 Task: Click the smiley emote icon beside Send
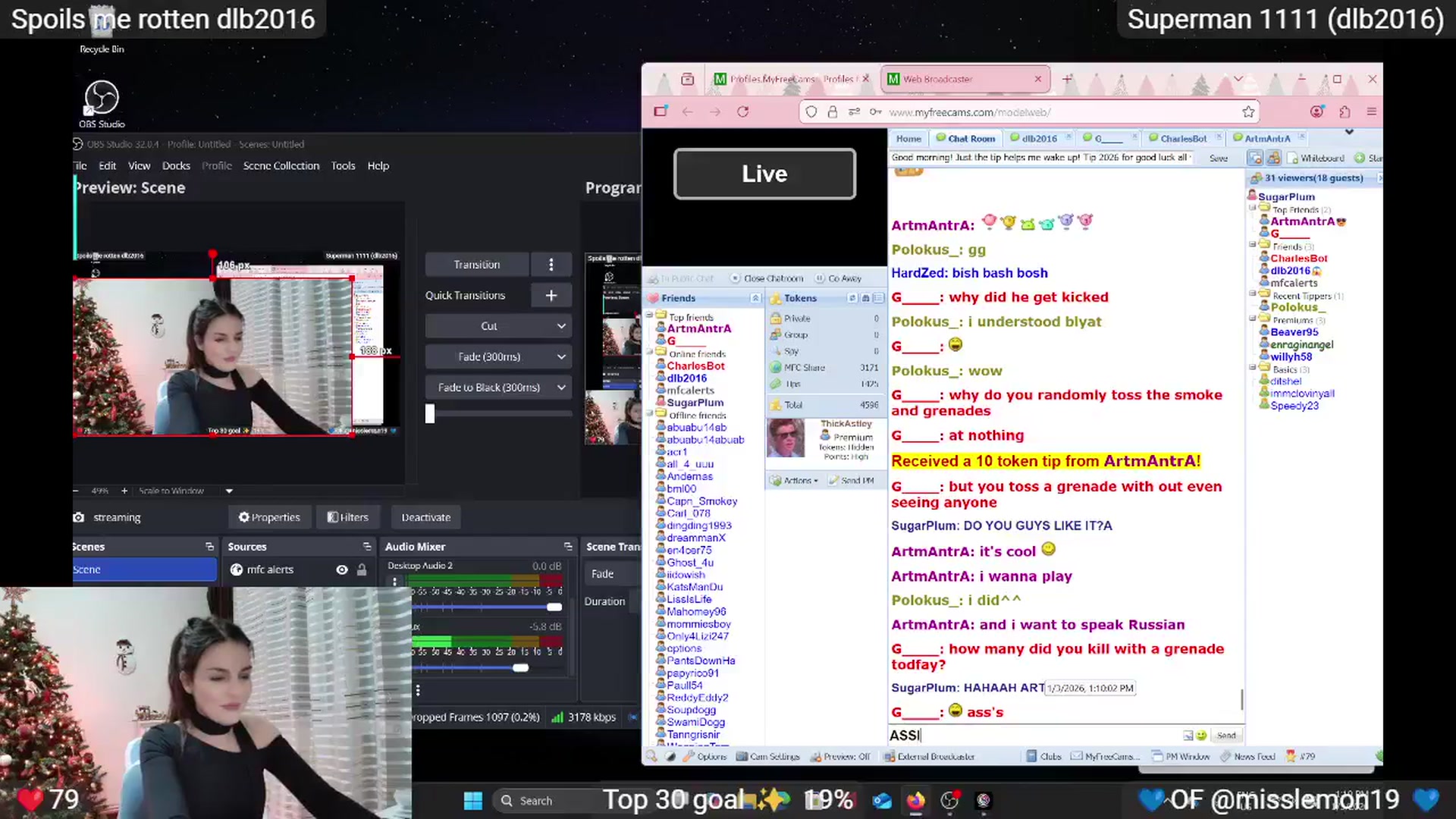[x=1201, y=736]
